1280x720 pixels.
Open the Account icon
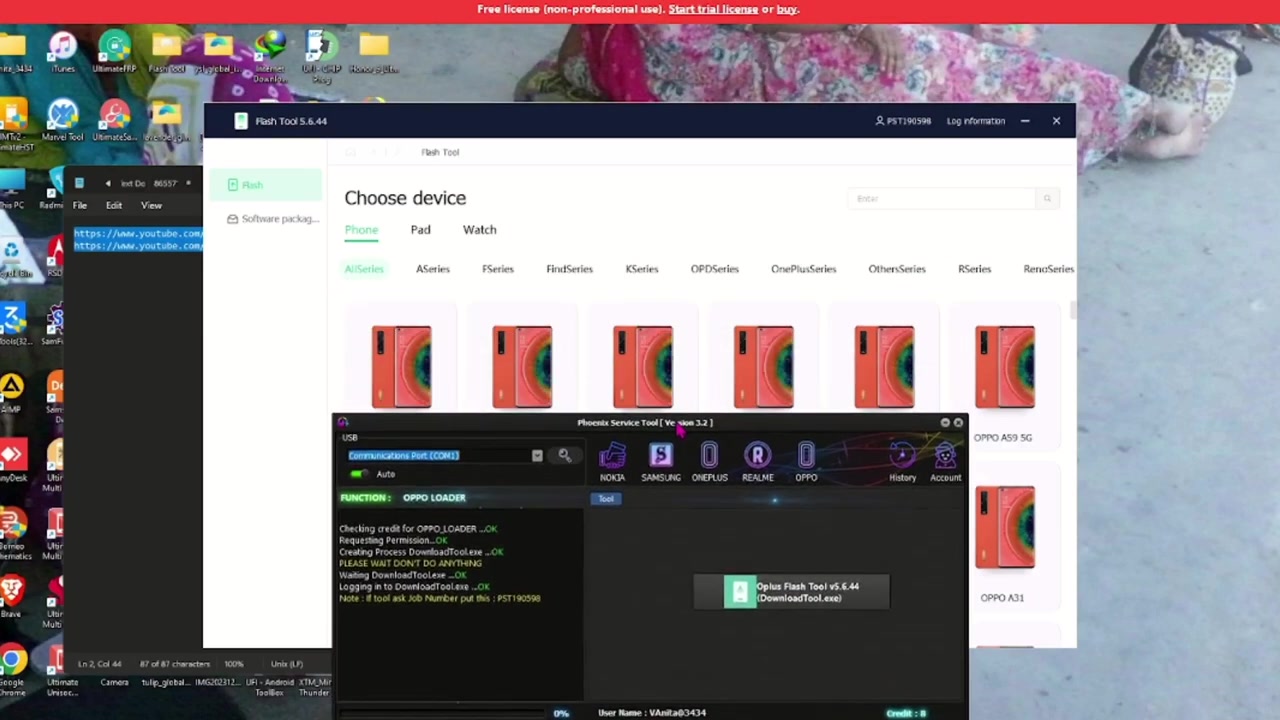[x=945, y=463]
